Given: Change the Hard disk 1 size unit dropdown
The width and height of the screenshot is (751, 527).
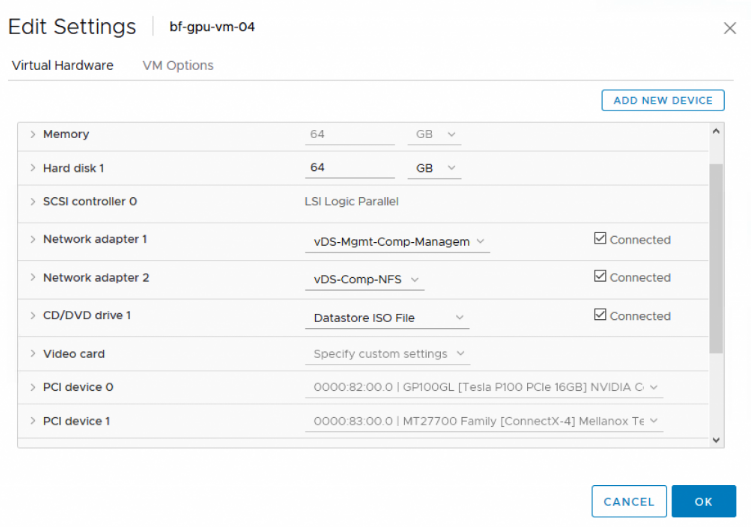Looking at the screenshot, I should point(435,168).
